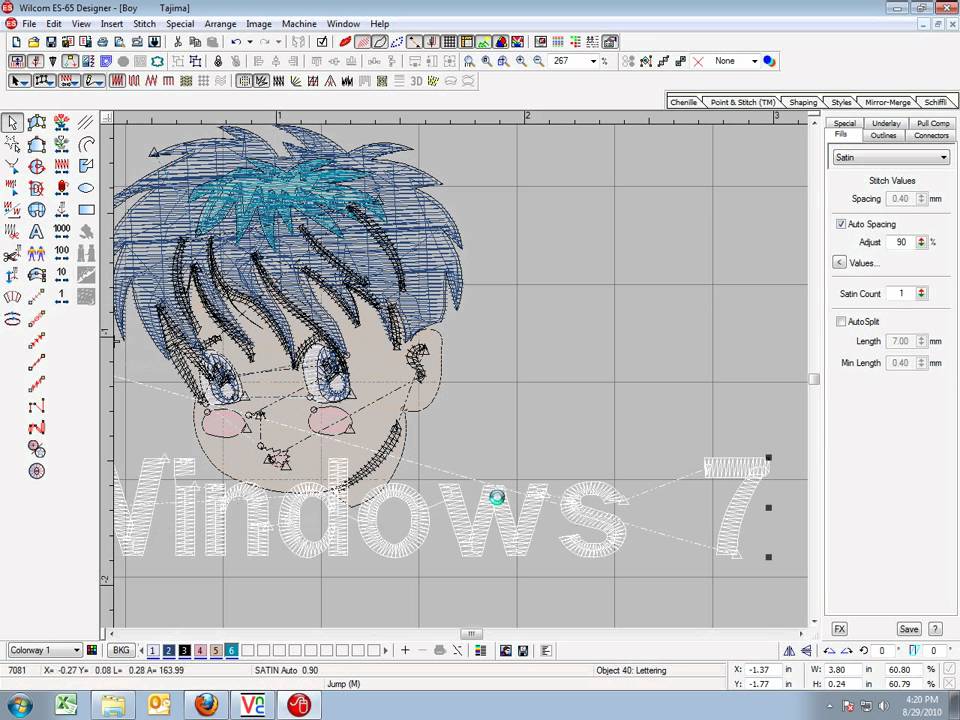Screen dimensions: 960x720
Task: Open the zoom factor 267 dropdown
Action: (593, 61)
